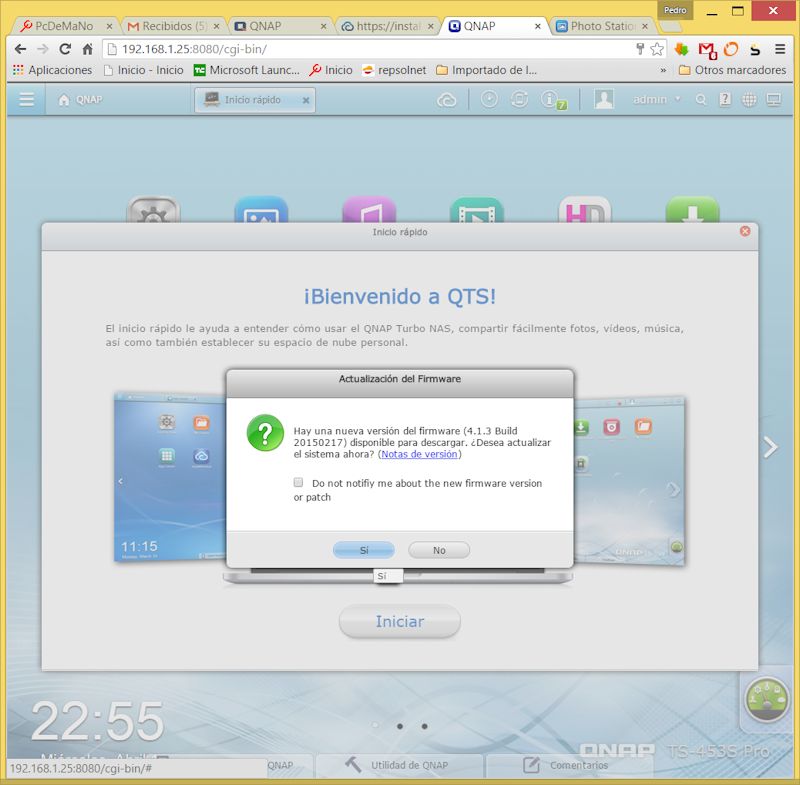Click the browser home icon
This screenshot has height=785, width=800.
pyautogui.click(x=88, y=49)
